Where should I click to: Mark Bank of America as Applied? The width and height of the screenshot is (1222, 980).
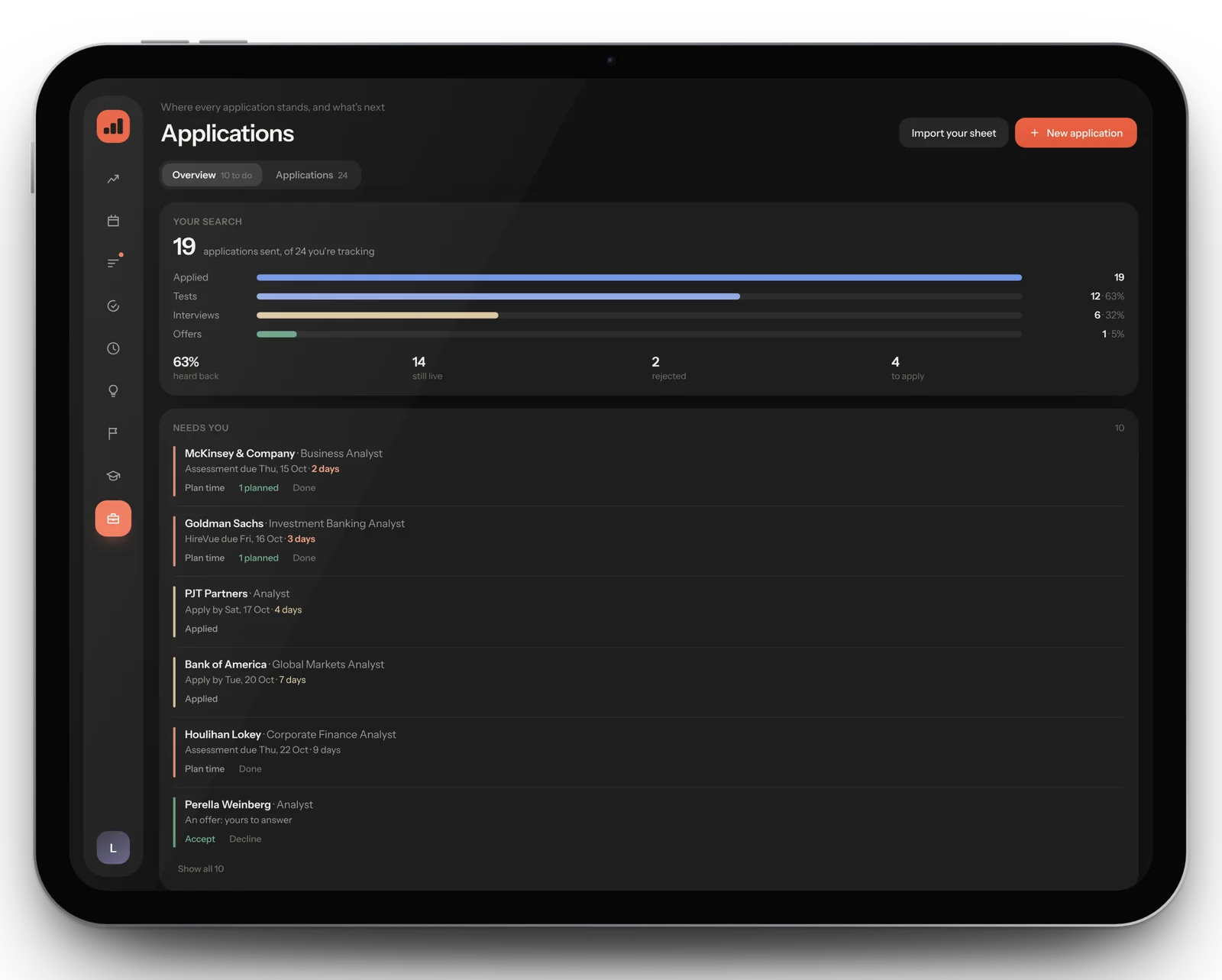201,699
